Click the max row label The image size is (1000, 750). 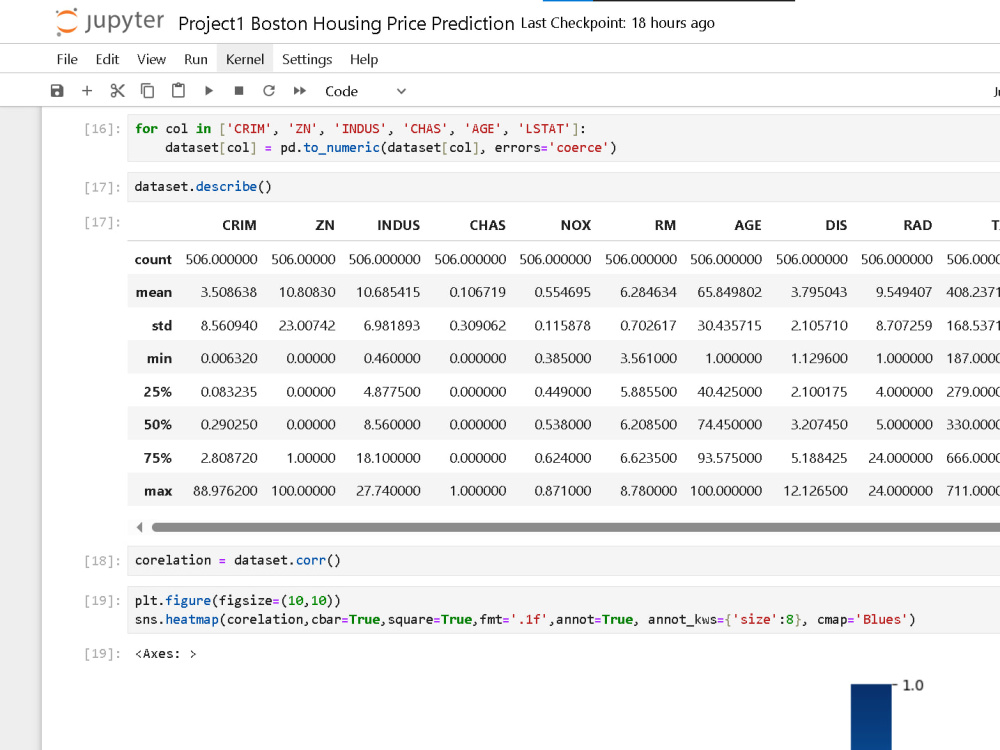tap(158, 491)
